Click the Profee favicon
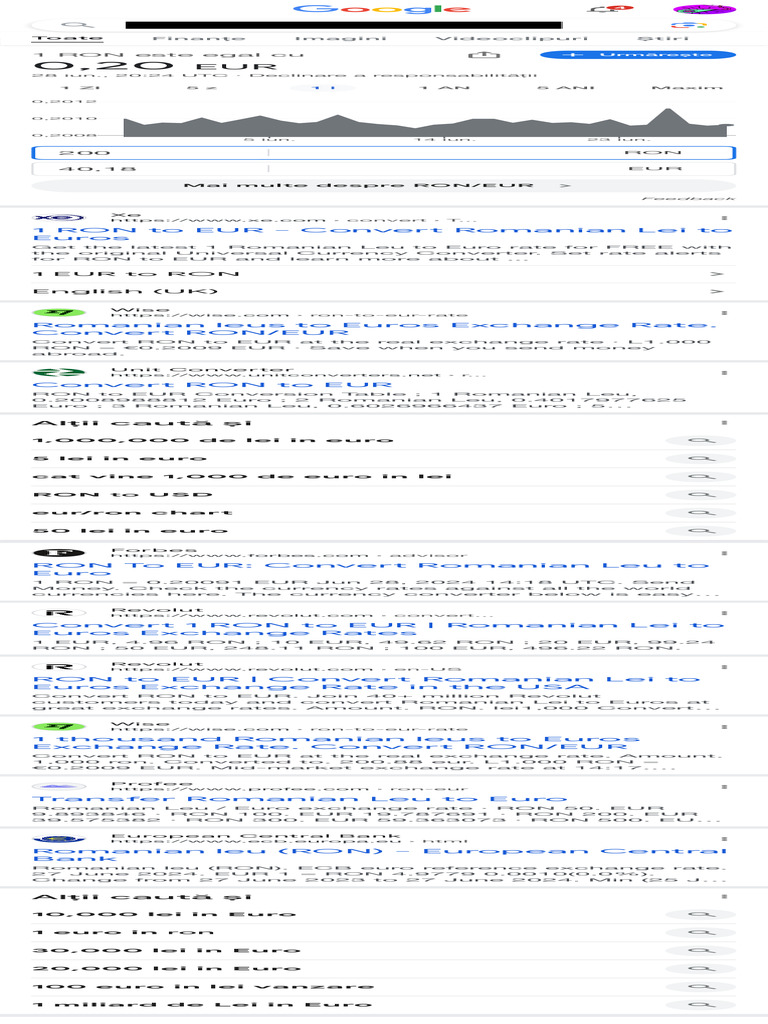The width and height of the screenshot is (768, 1024). 59,787
